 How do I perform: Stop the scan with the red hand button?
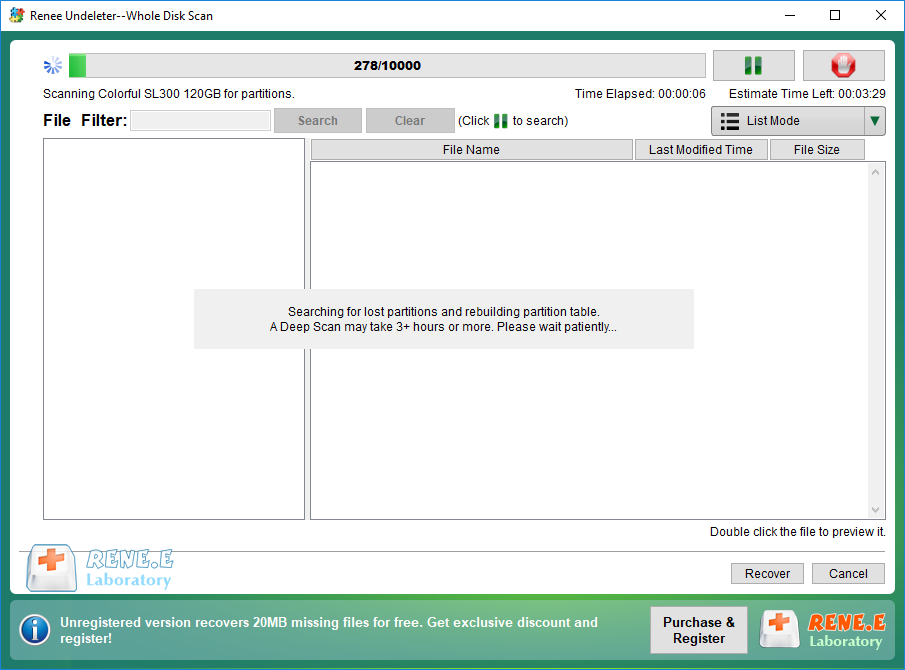coord(843,65)
